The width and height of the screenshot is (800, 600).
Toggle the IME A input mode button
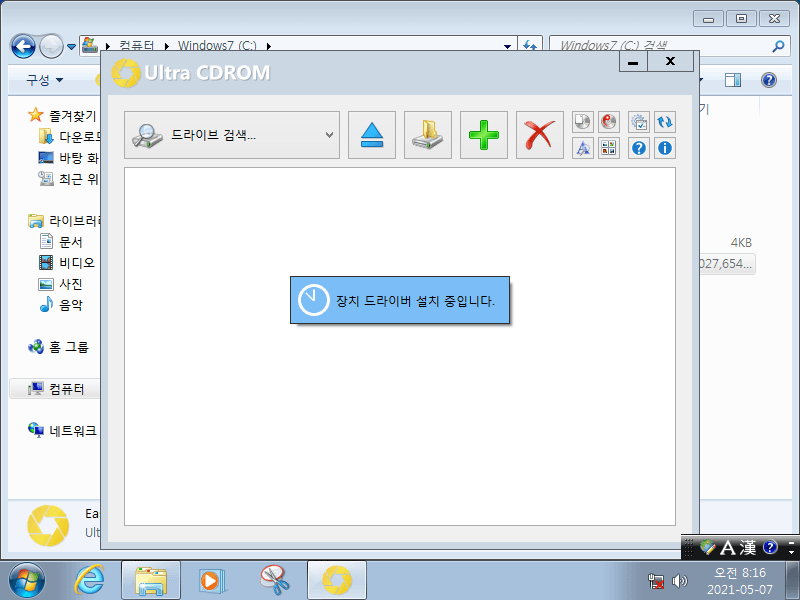tap(728, 548)
